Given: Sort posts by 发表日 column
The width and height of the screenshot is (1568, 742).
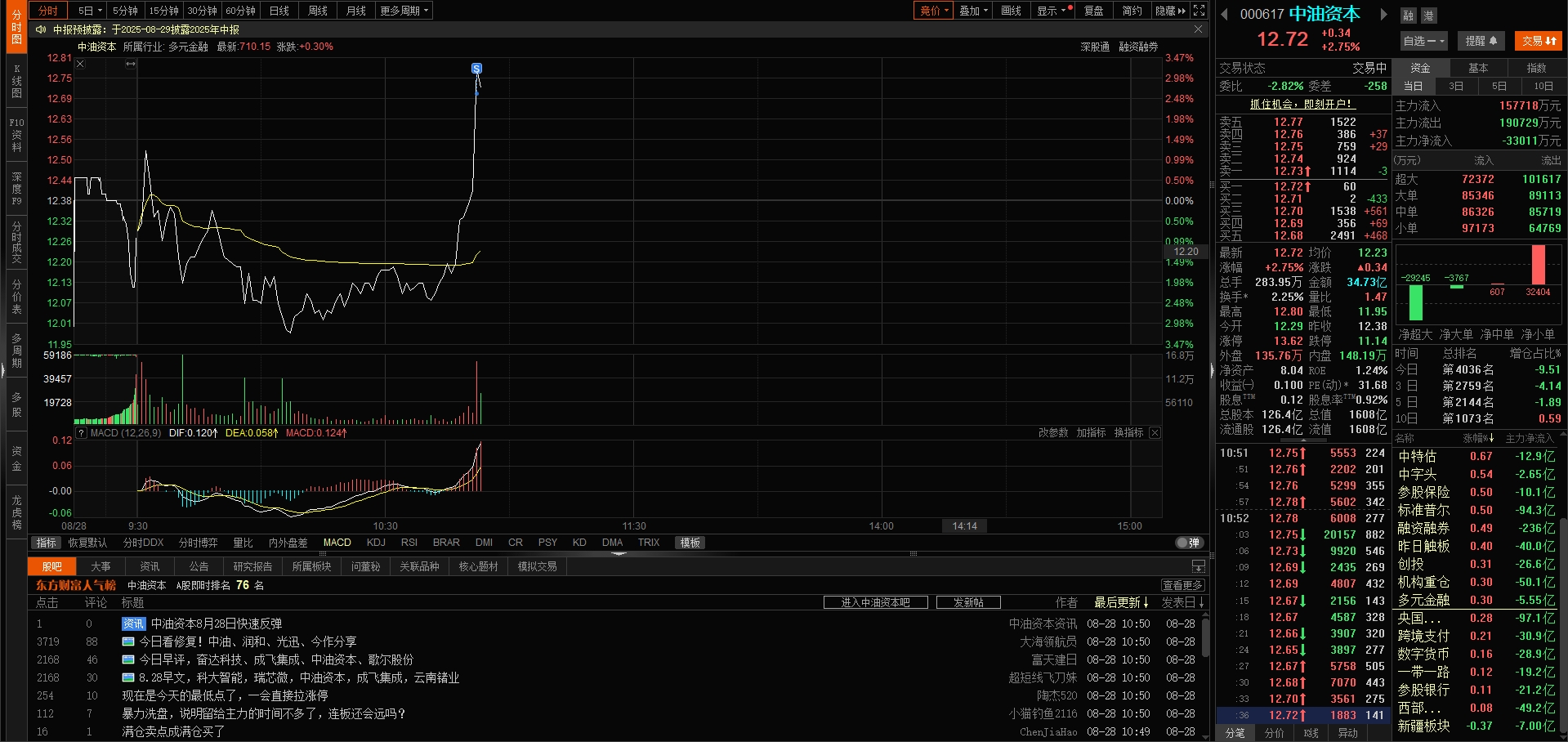Looking at the screenshot, I should pyautogui.click(x=1183, y=602).
